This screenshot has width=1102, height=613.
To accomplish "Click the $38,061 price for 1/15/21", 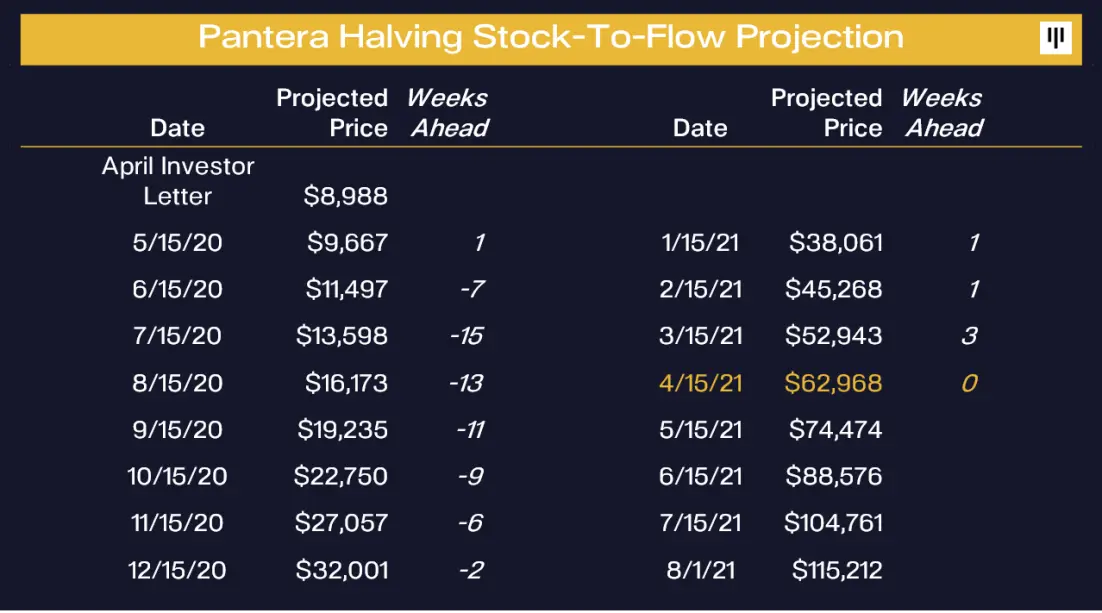I will tap(835, 243).
